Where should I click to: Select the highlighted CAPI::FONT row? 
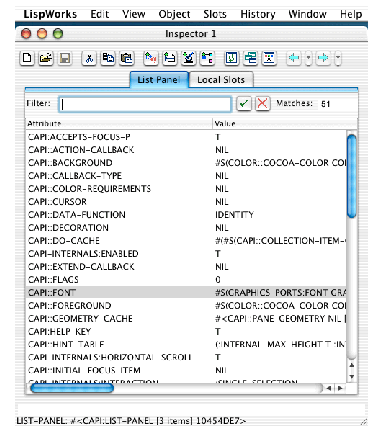point(186,293)
